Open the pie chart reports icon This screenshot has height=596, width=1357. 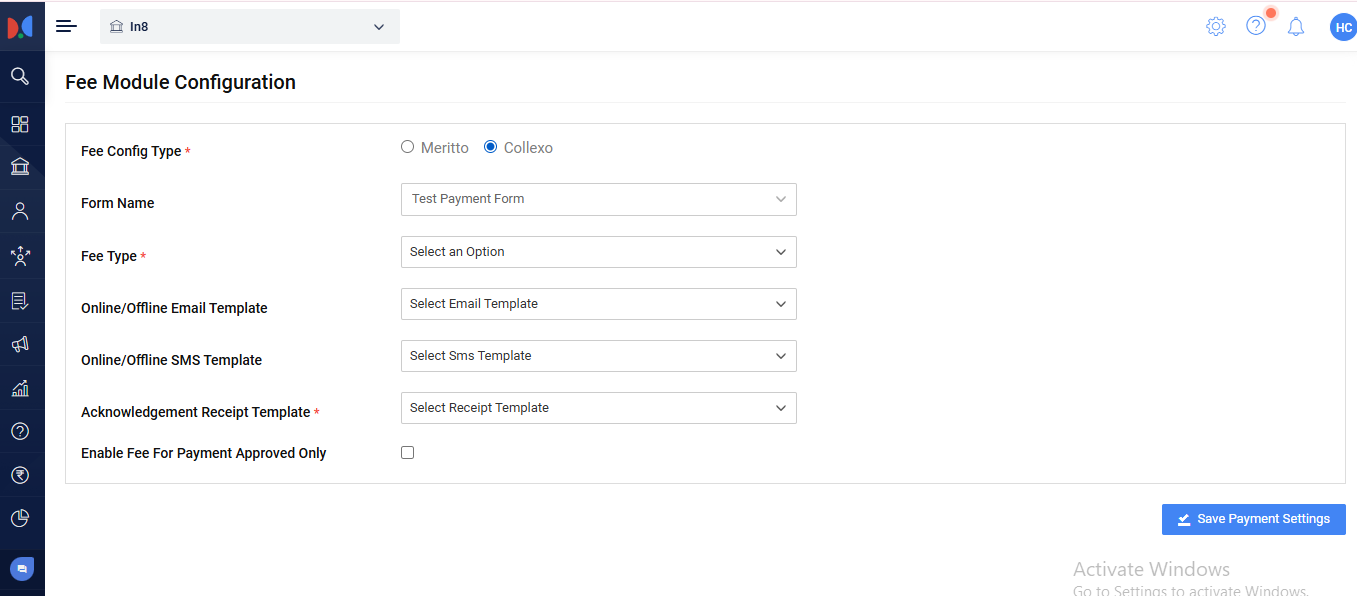20,518
